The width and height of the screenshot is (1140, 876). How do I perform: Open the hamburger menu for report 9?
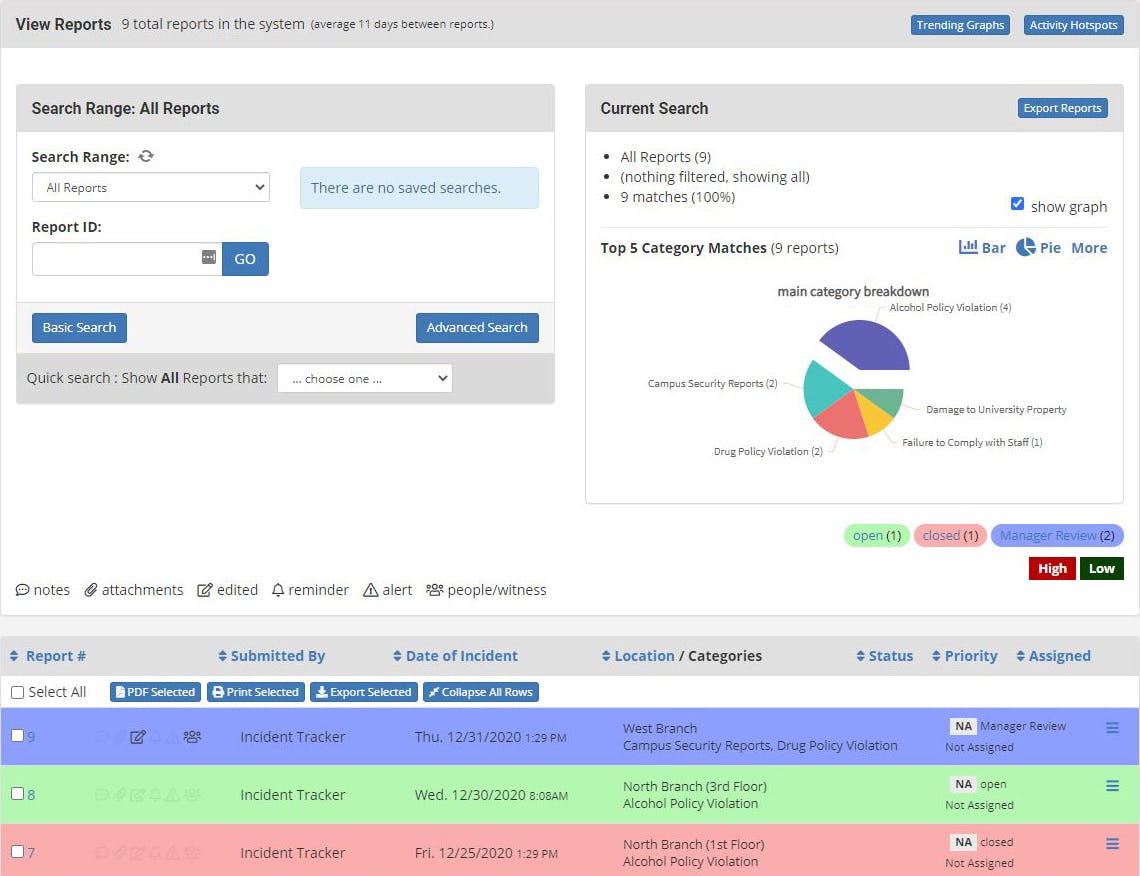[x=1112, y=728]
